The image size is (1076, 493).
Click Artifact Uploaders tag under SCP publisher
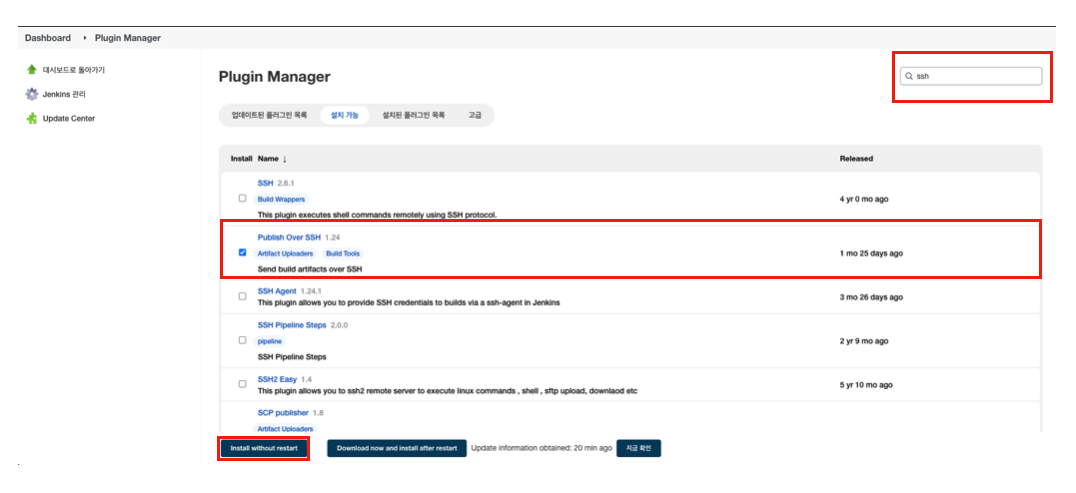click(x=285, y=428)
